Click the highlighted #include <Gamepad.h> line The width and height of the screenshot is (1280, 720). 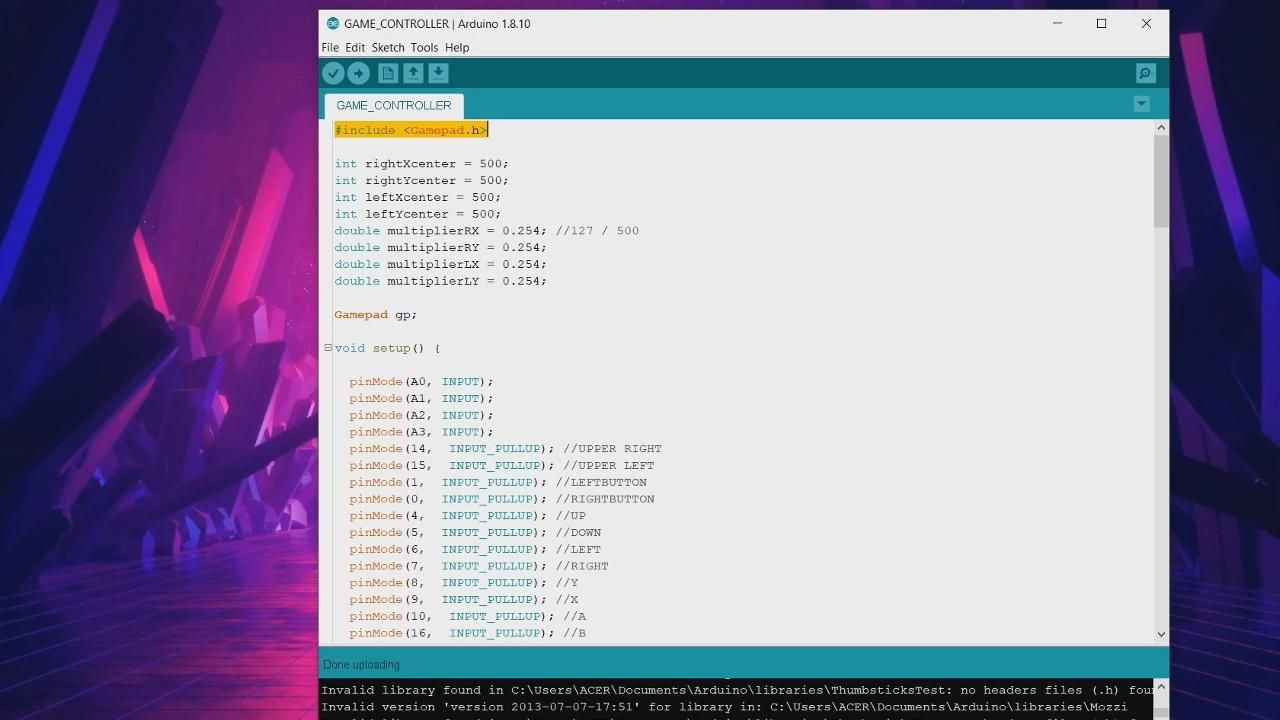[411, 130]
